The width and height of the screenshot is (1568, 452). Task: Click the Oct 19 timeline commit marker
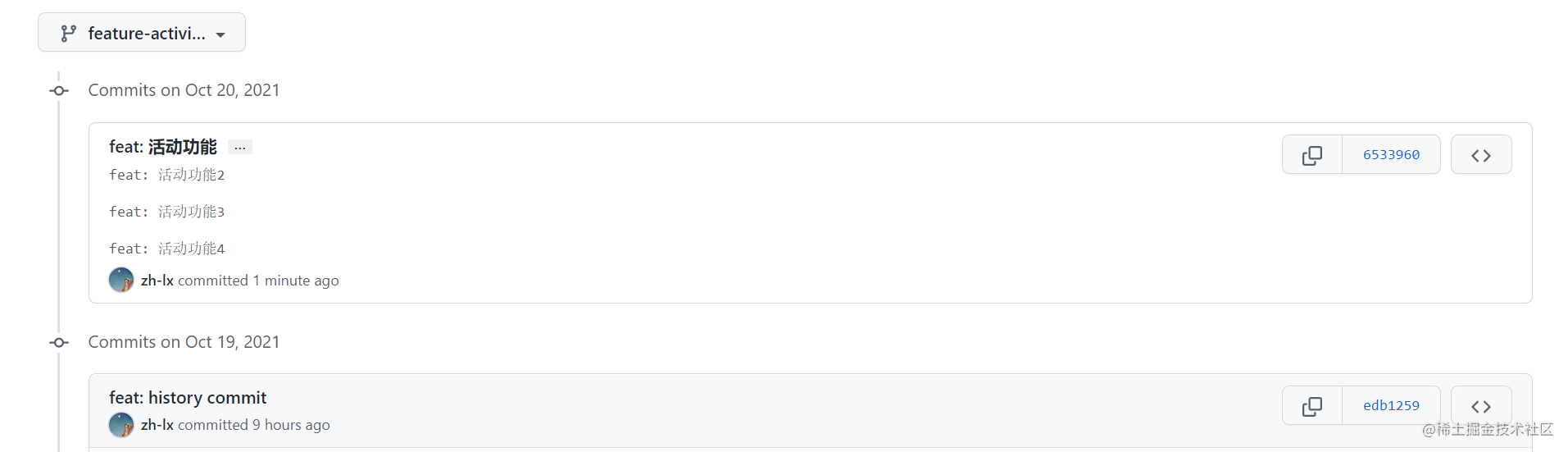point(59,342)
